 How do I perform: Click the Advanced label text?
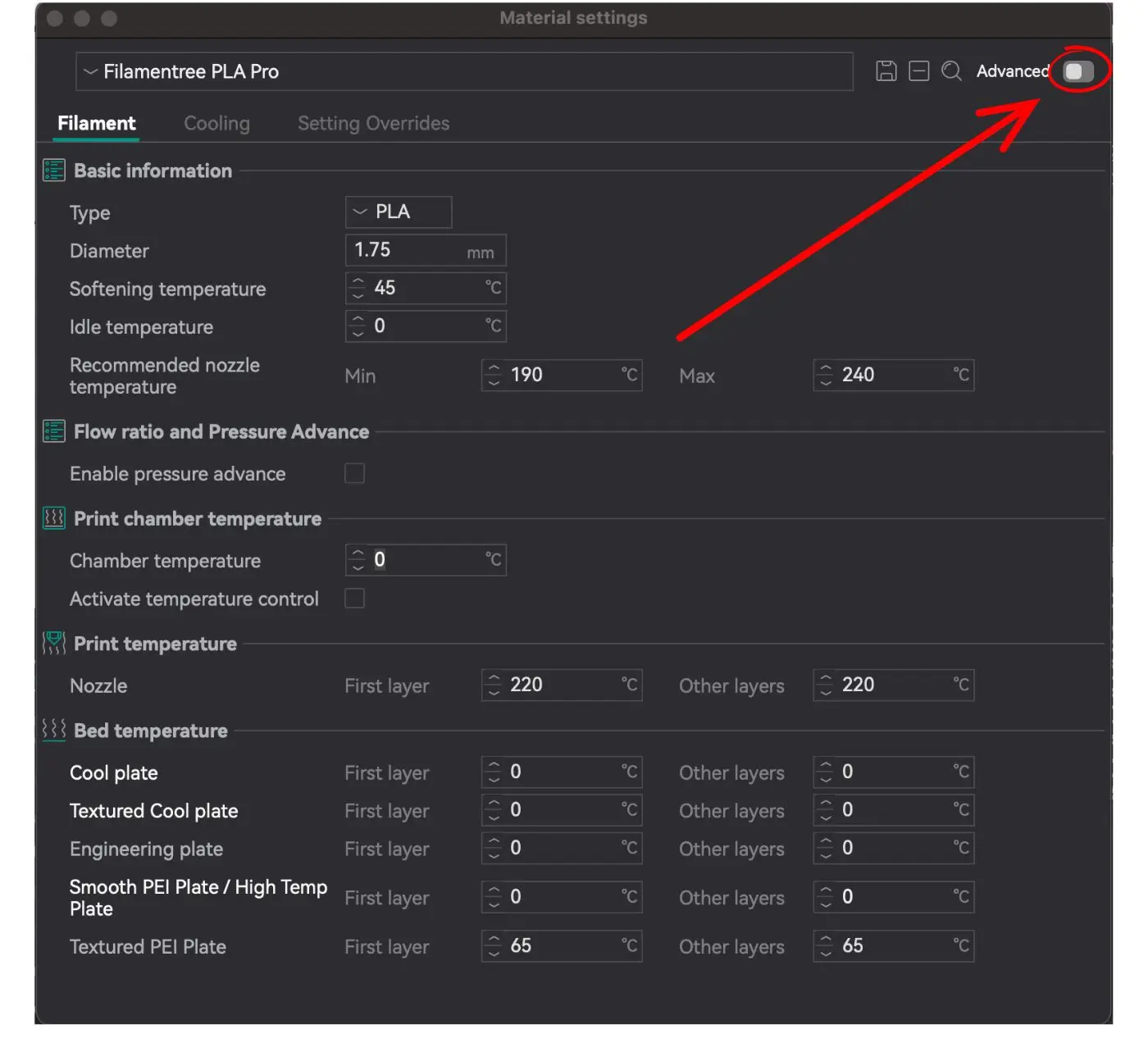point(1013,71)
